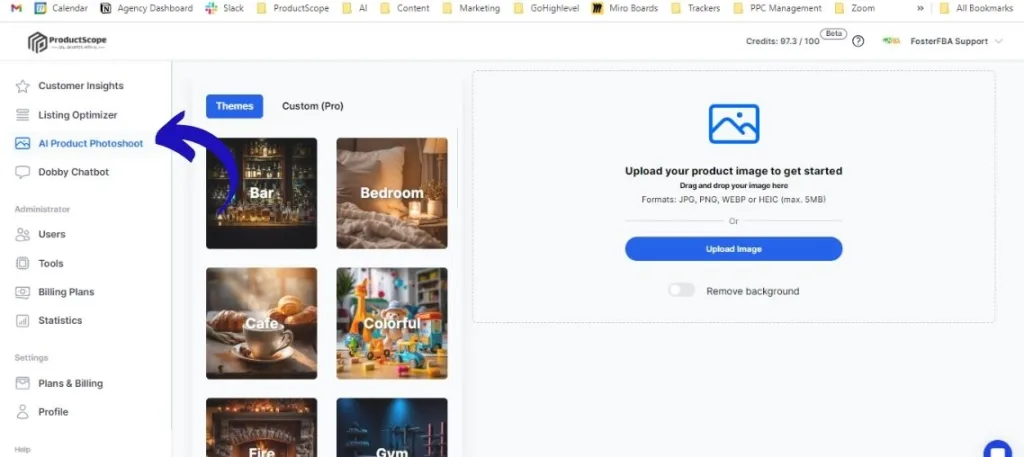Open Gmail bookmark icon
Image resolution: width=1024 pixels, height=457 pixels.
click(x=16, y=8)
